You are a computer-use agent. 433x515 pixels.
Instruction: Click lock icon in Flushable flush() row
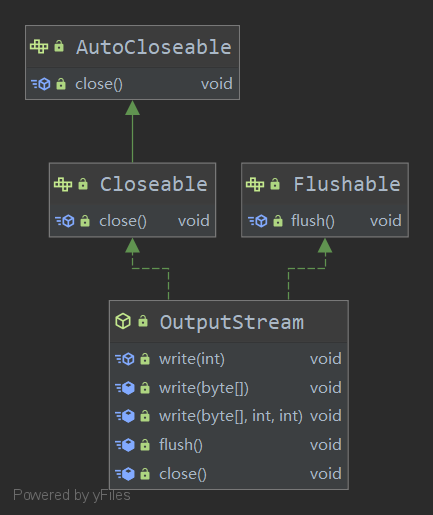click(x=278, y=221)
